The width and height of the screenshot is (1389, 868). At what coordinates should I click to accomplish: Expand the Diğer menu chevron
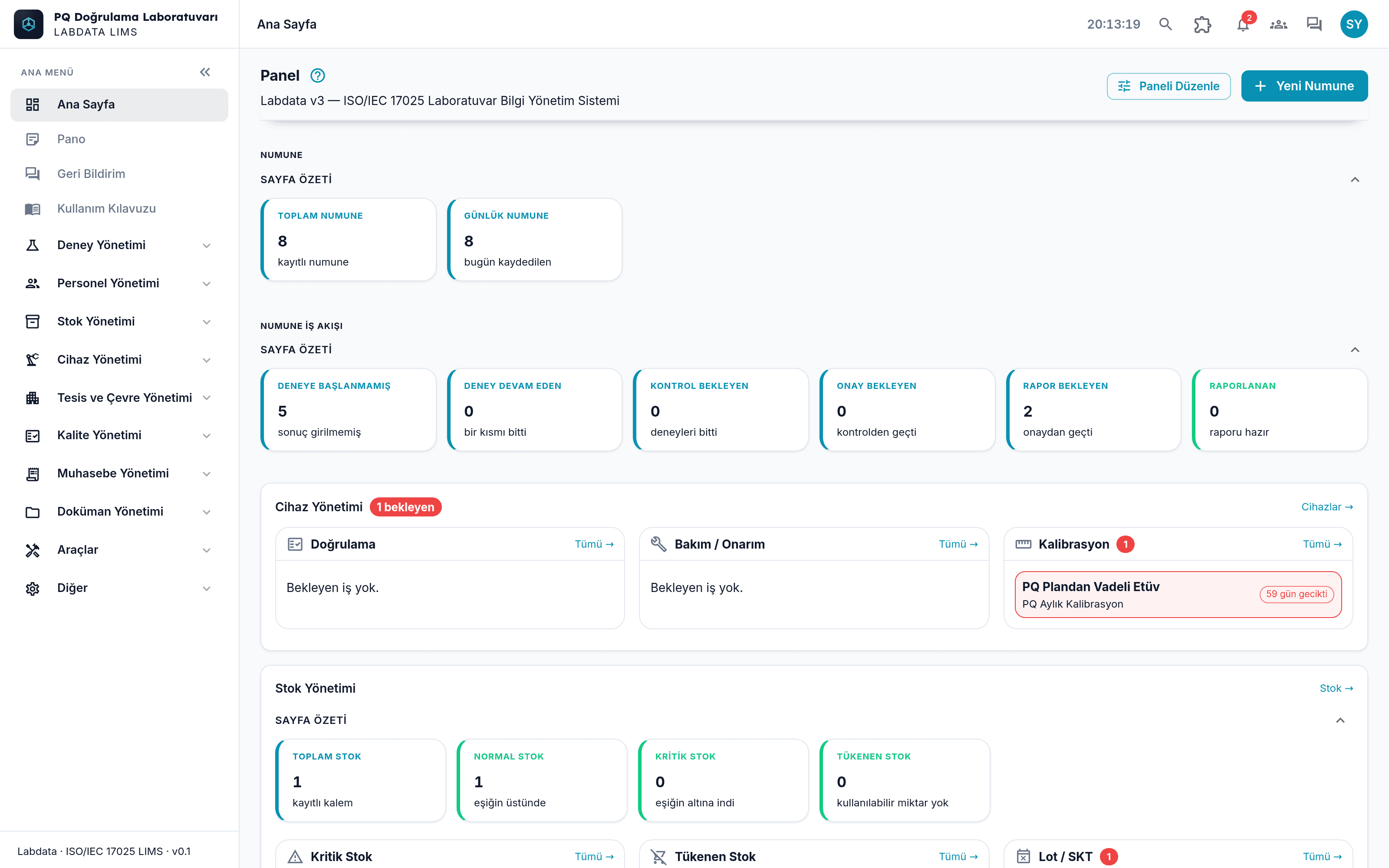(207, 589)
